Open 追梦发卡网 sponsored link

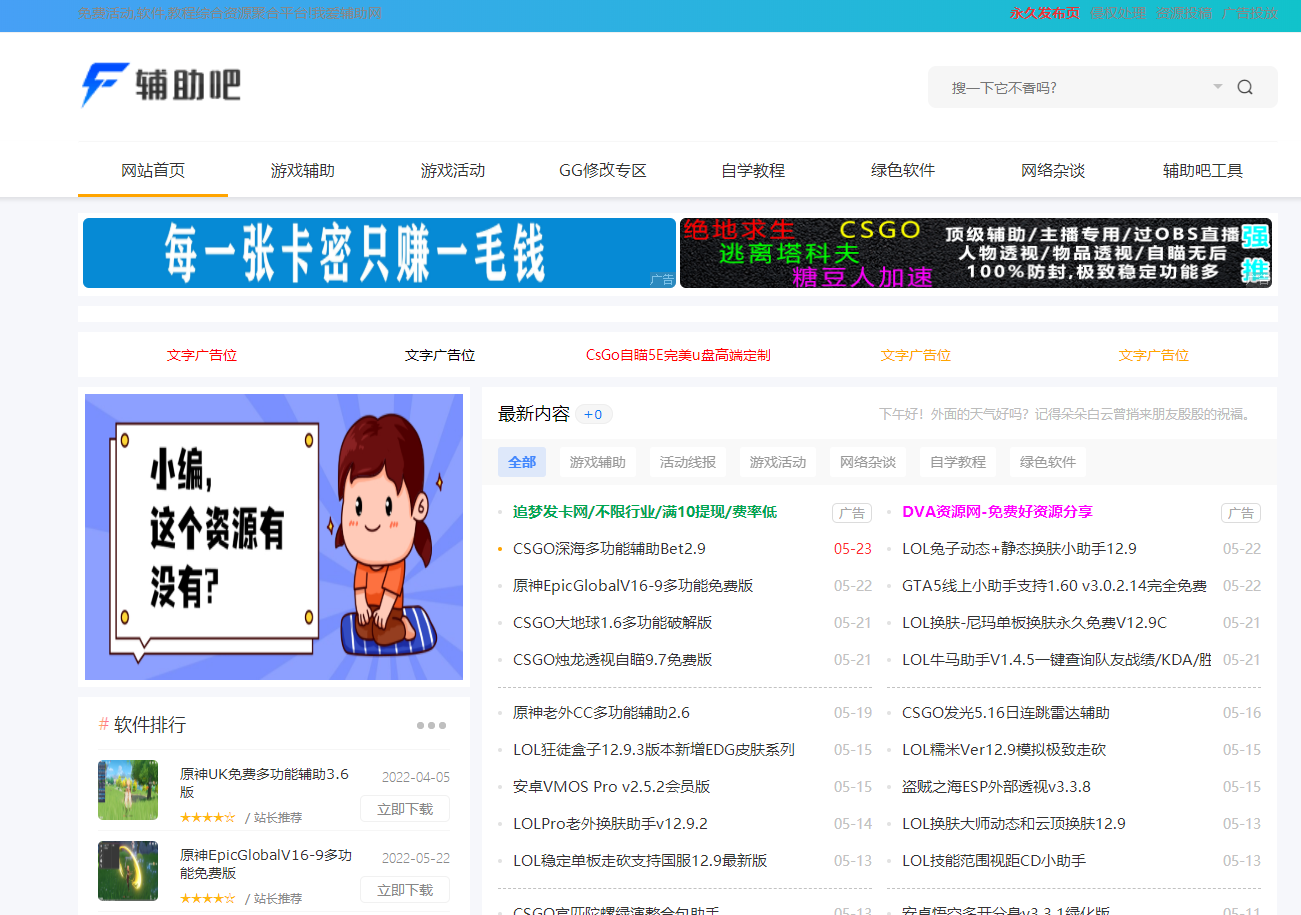click(645, 512)
